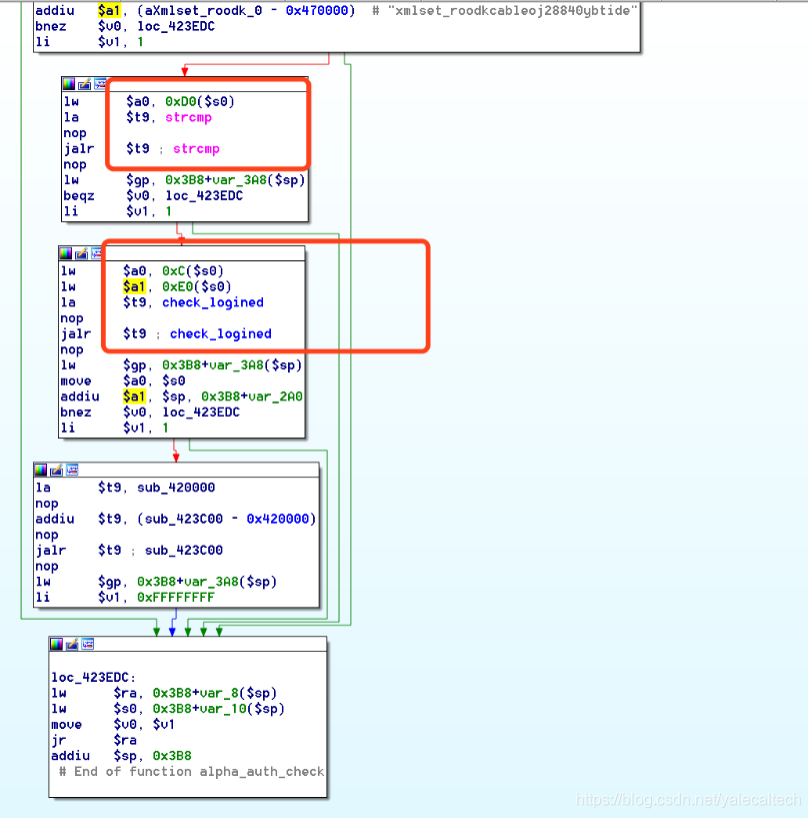Click sub_420000 in the "la $t9" line
The width and height of the screenshot is (810, 818).
coord(176,487)
